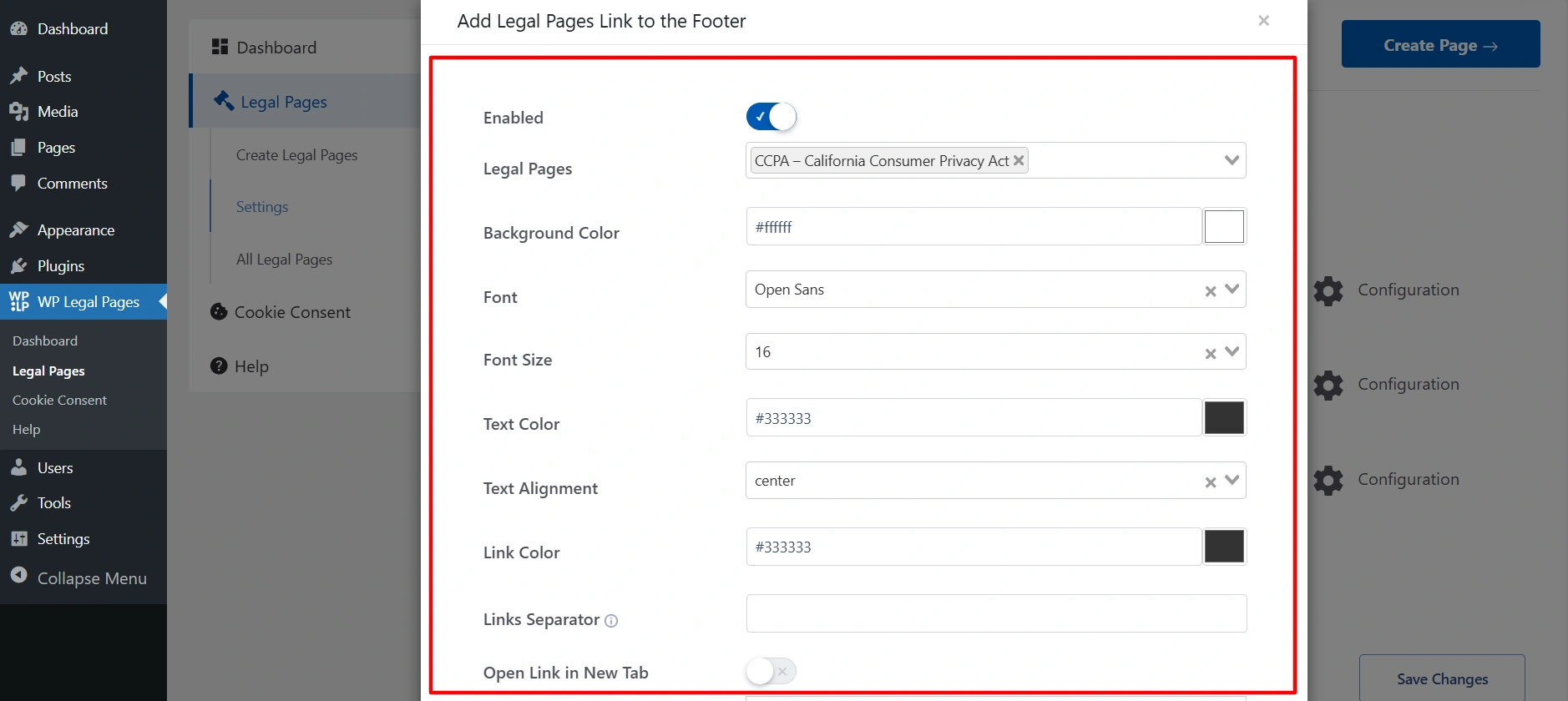This screenshot has width=1568, height=701.
Task: Click the Text Color hex input field
Action: (974, 417)
